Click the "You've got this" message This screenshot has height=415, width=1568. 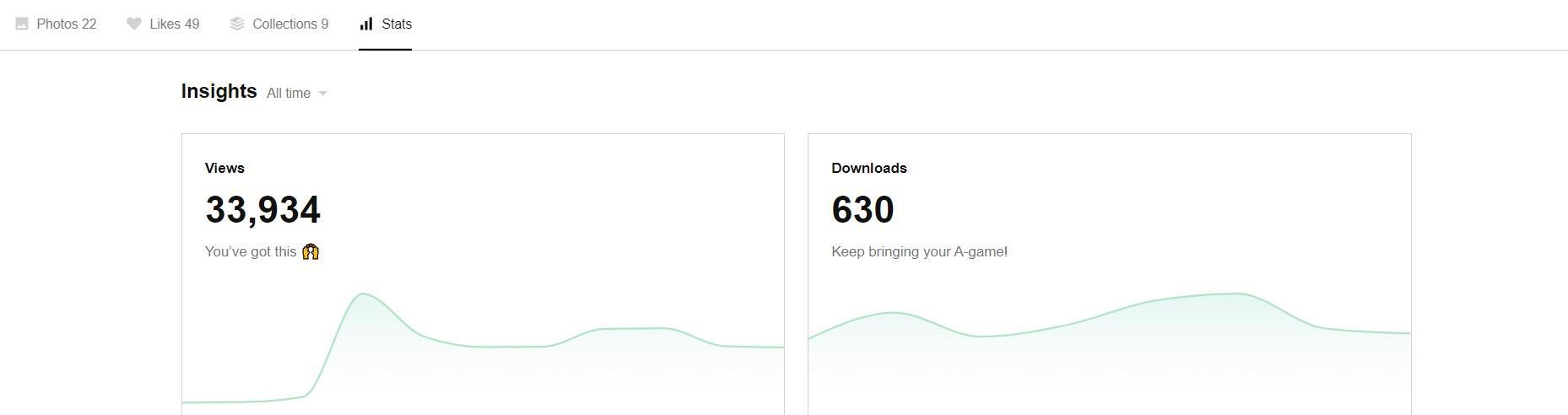251,251
